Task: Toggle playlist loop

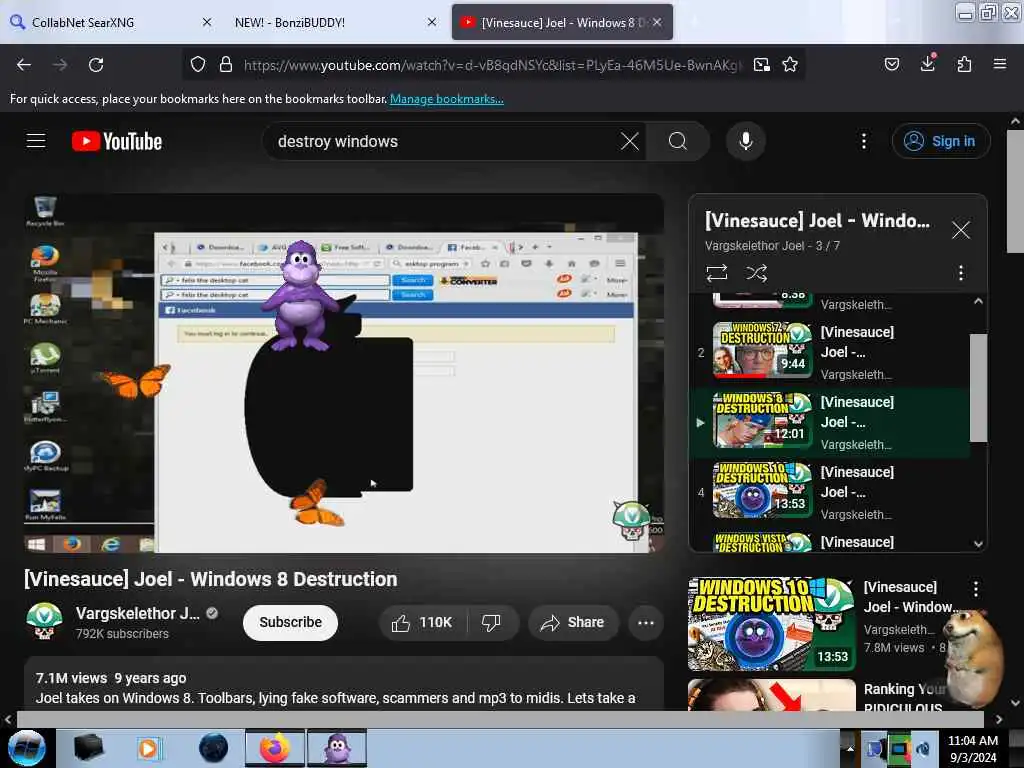Action: point(717,273)
